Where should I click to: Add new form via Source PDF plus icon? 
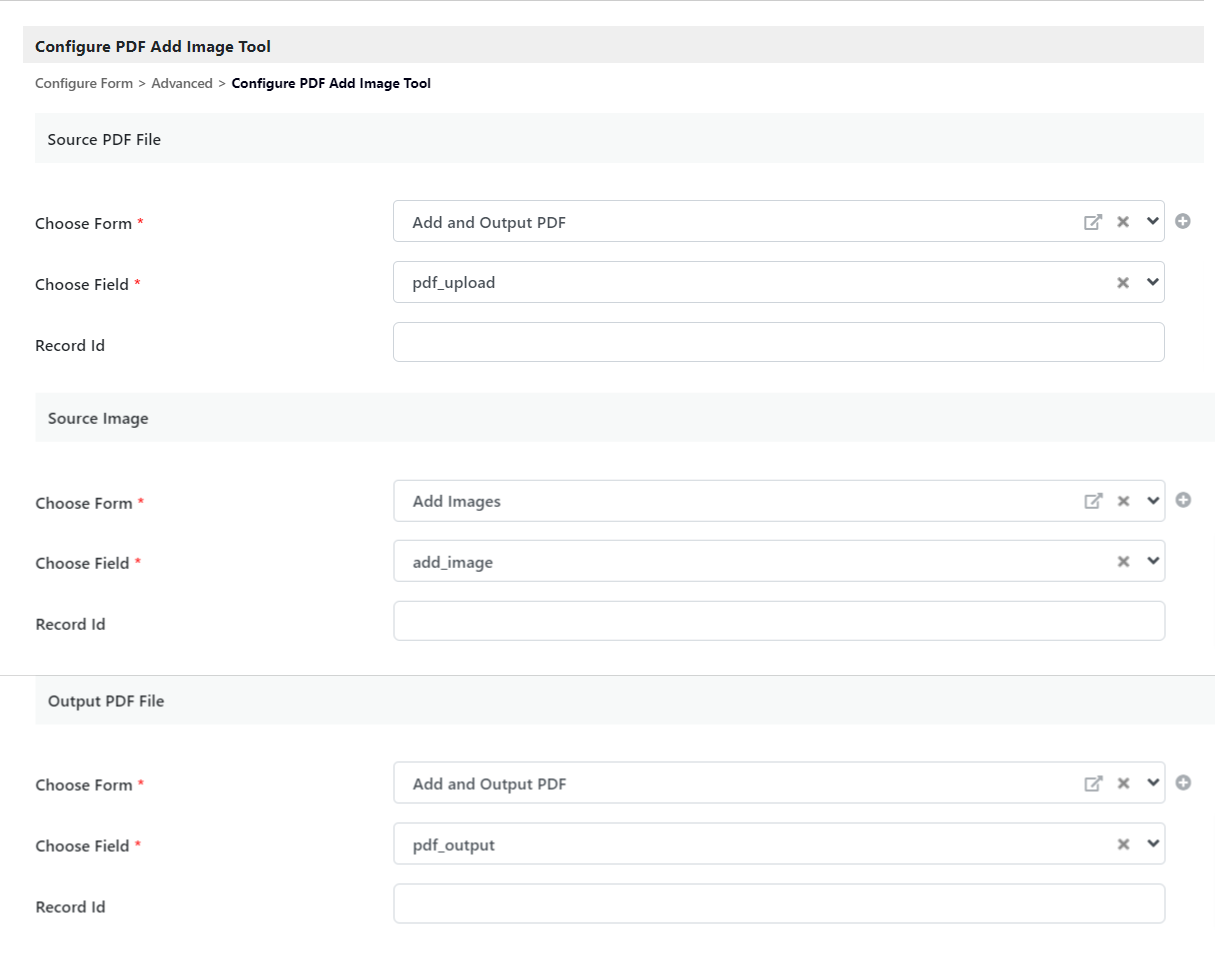1183,221
